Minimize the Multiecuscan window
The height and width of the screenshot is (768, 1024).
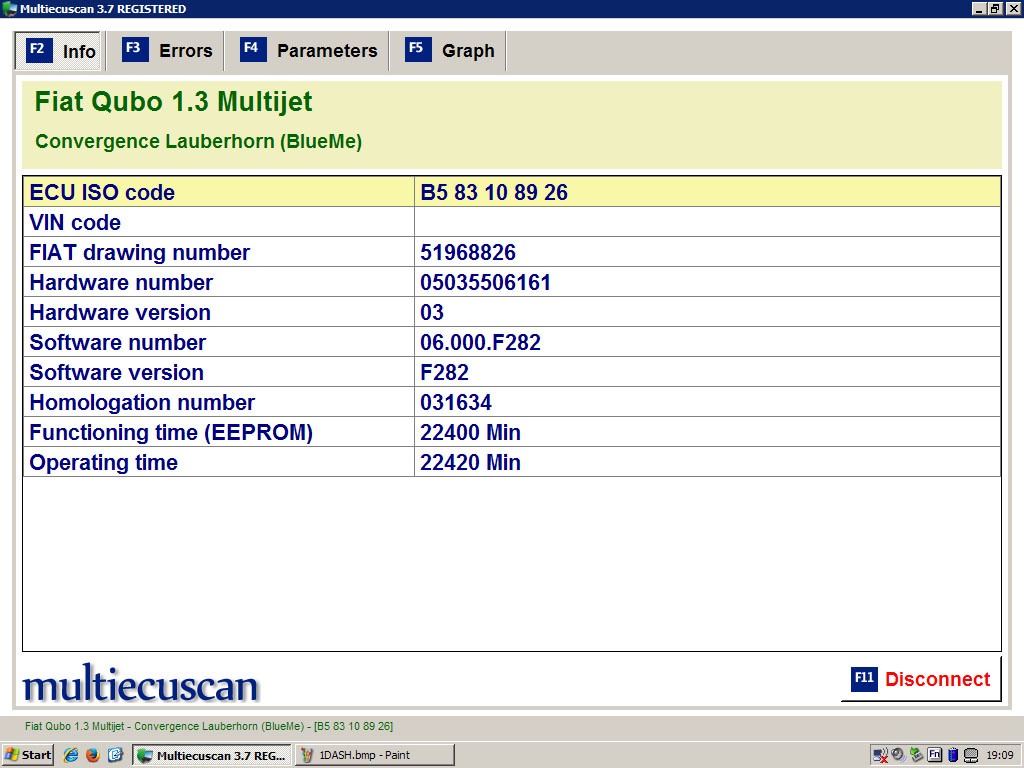[978, 8]
